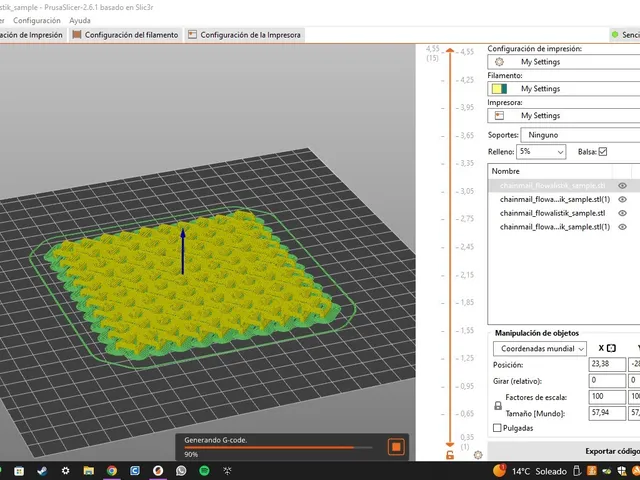Click the G-code generation progress bar
The width and height of the screenshot is (640, 480).
click(x=278, y=447)
